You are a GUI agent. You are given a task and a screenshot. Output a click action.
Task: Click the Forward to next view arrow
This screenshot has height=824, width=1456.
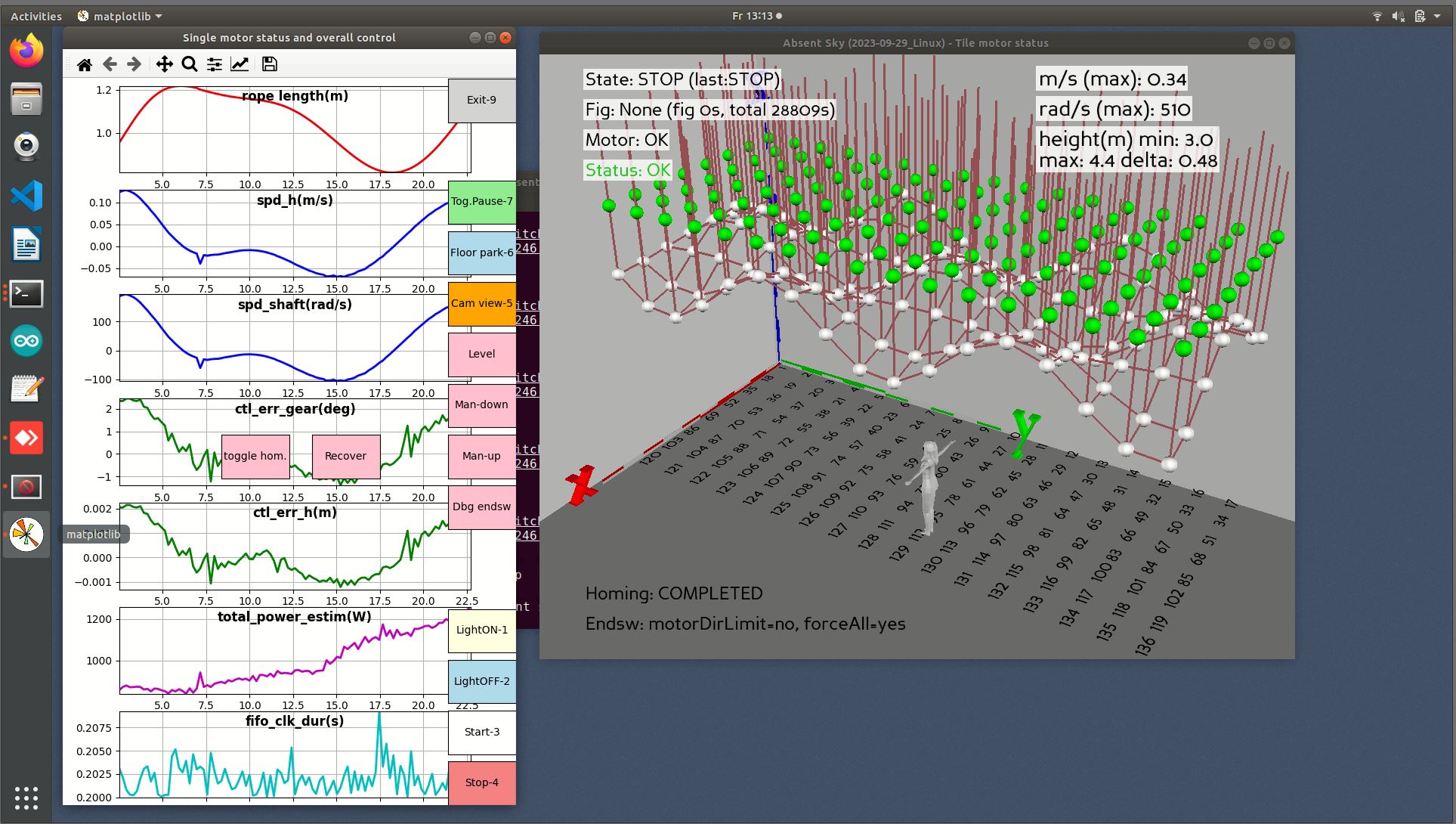click(134, 65)
